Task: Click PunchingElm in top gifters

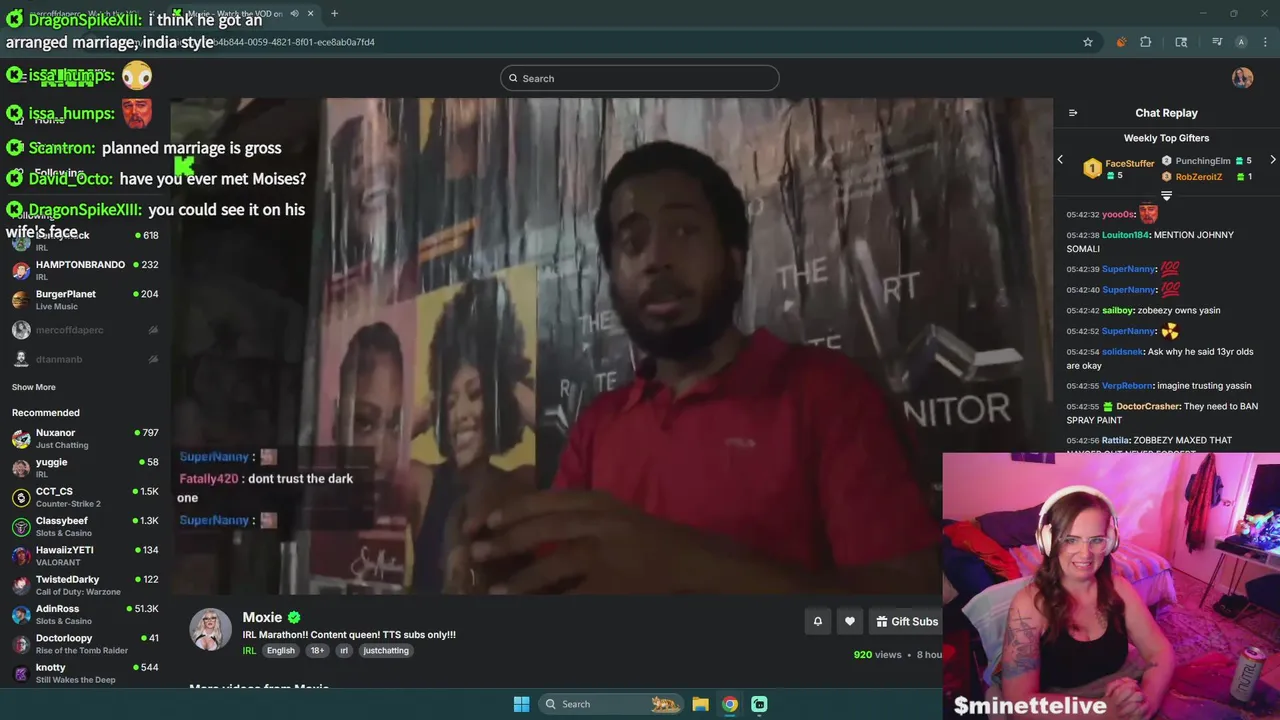Action: [1203, 160]
